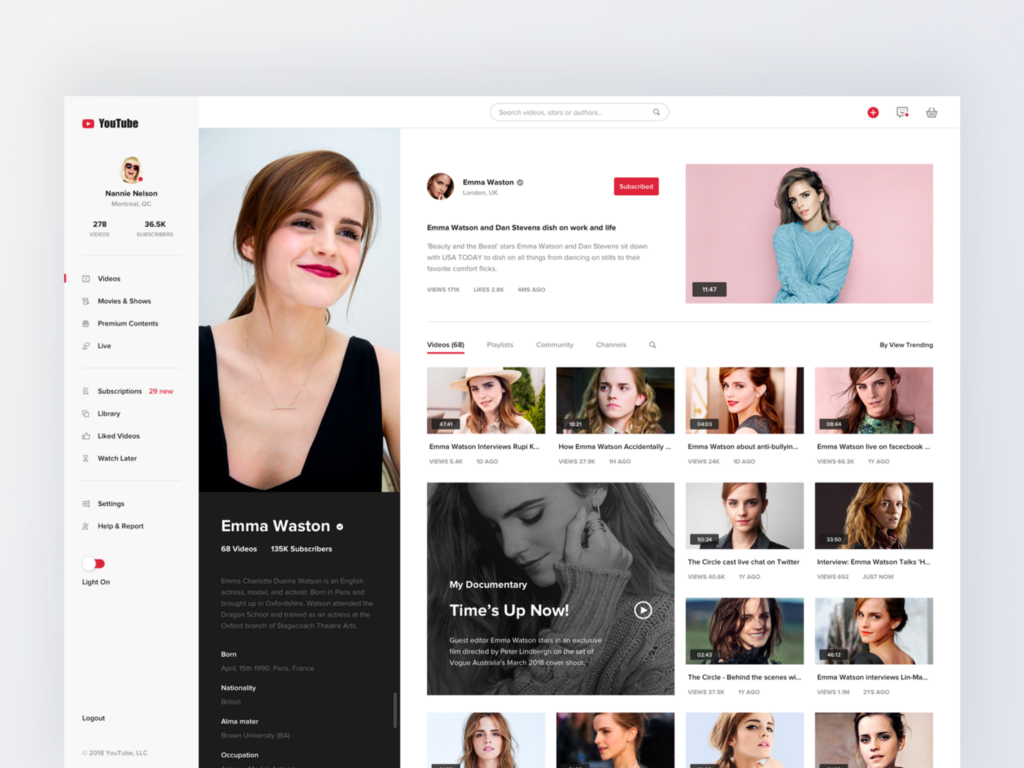Click the Settings sliders icon
Image resolution: width=1024 pixels, height=768 pixels.
[86, 504]
